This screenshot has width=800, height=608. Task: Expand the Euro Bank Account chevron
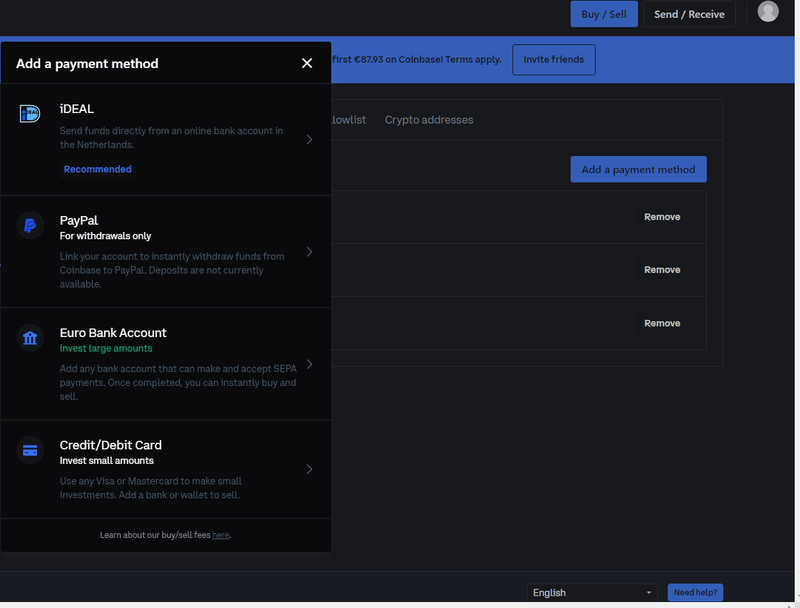pyautogui.click(x=309, y=364)
